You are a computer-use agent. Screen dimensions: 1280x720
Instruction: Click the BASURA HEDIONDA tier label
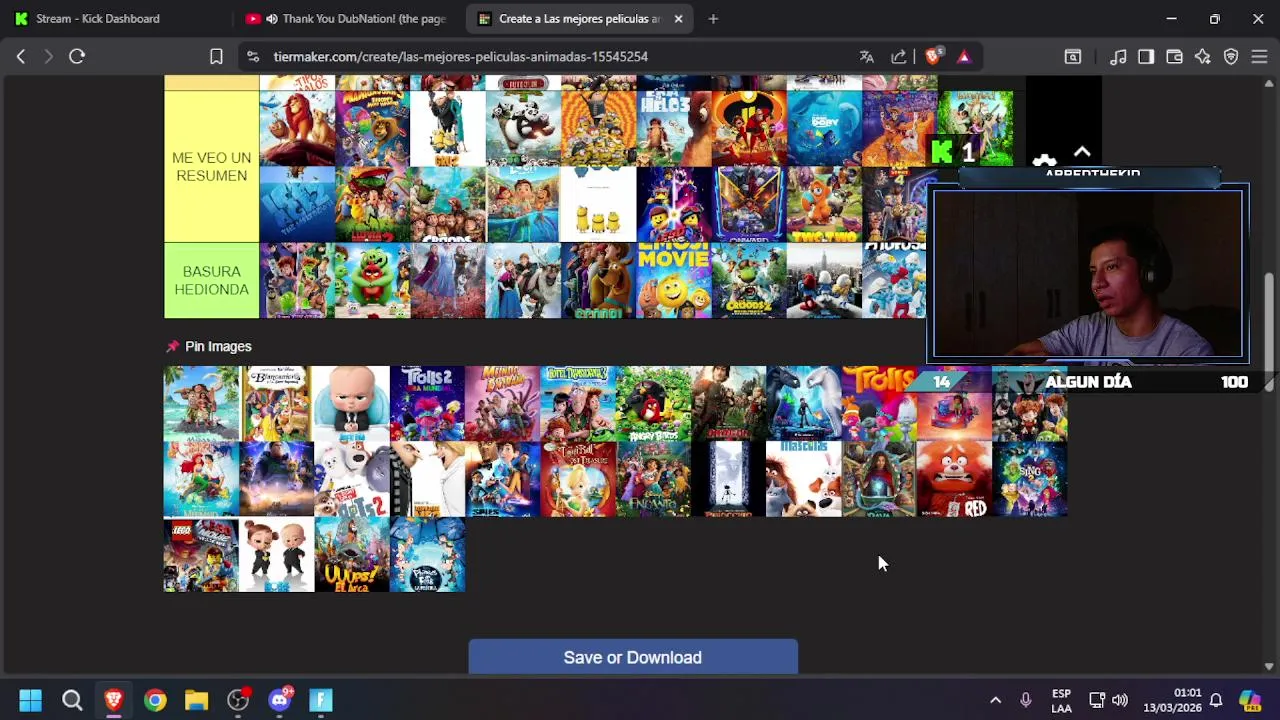[211, 280]
